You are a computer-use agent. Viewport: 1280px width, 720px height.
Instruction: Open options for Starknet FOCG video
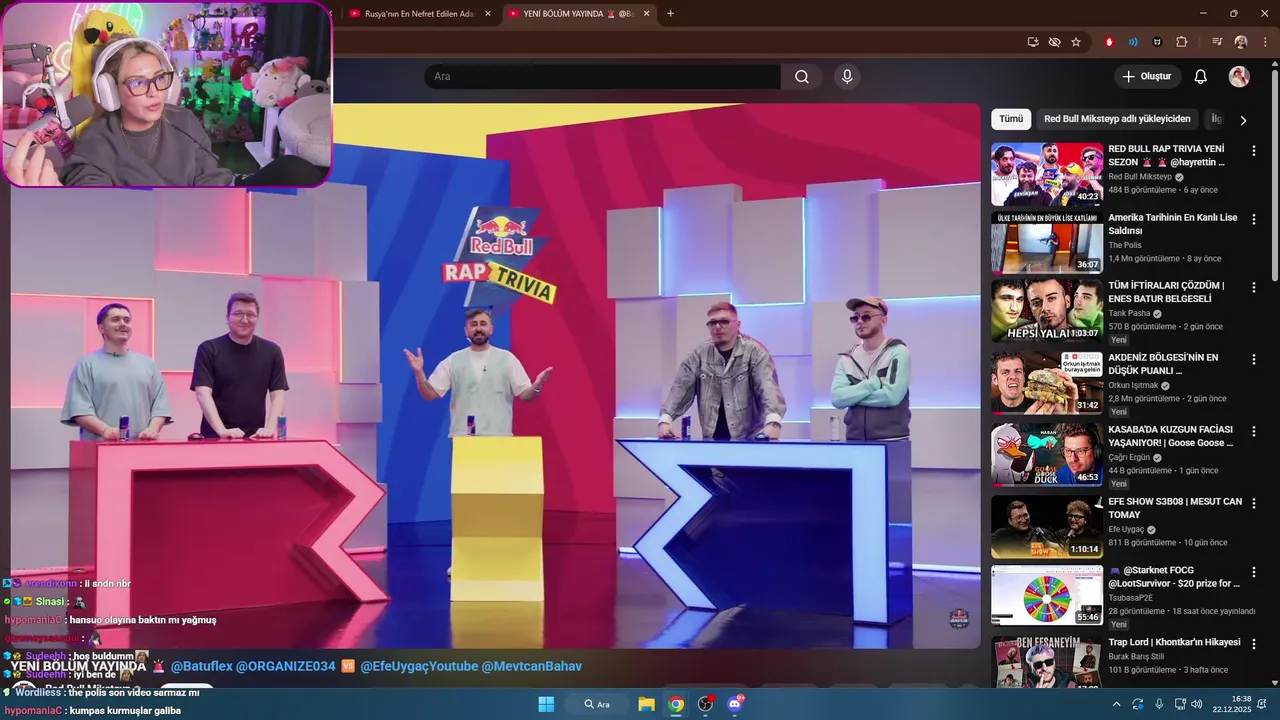coord(1254,573)
